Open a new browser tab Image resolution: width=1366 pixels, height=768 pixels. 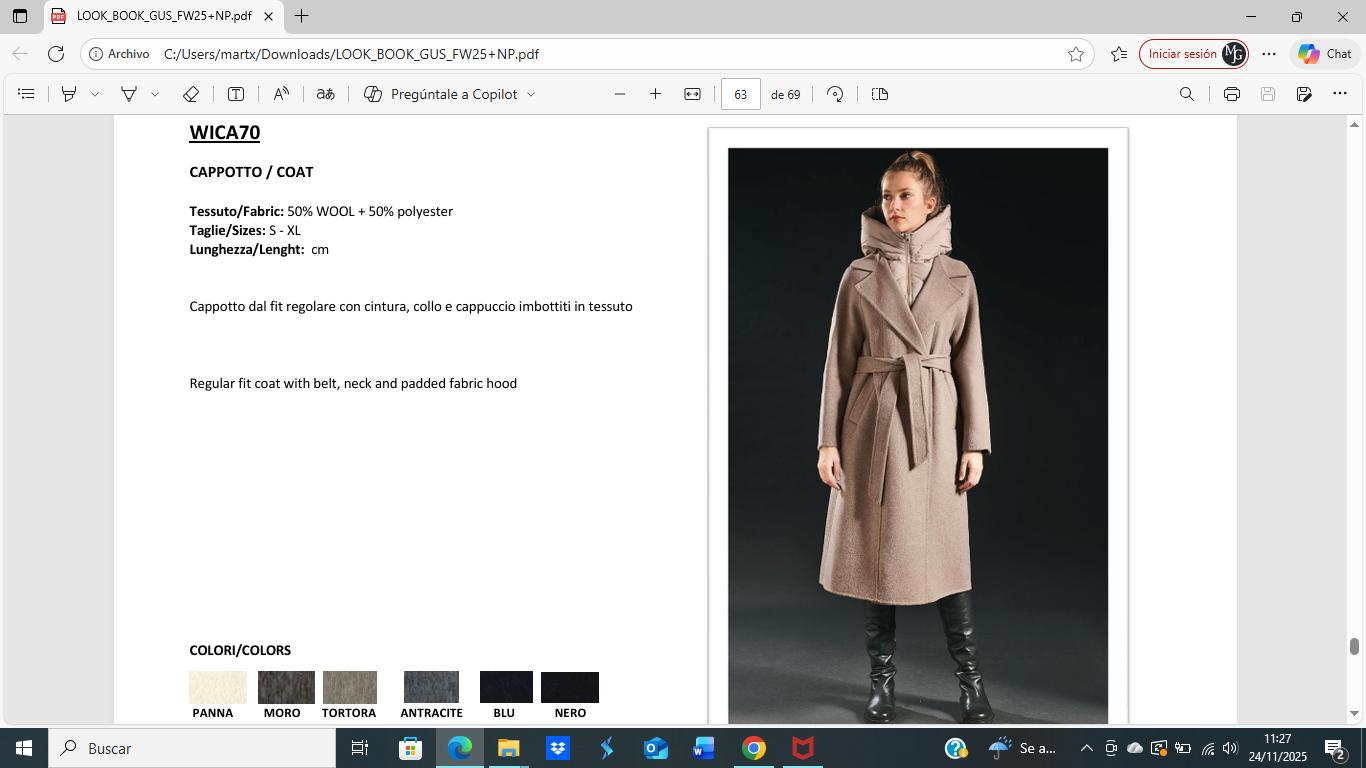(301, 16)
